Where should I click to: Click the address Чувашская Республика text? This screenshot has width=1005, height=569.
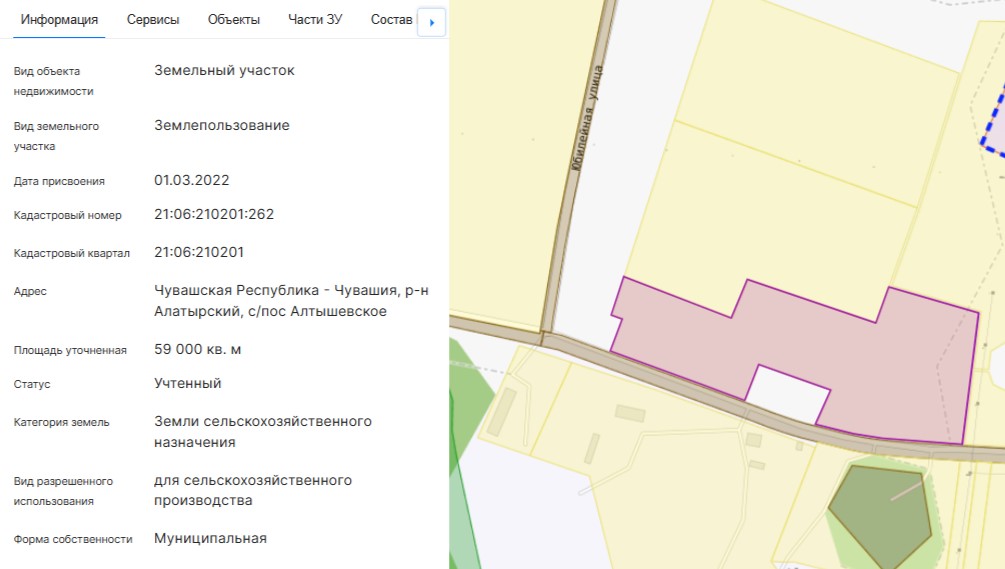[x=291, y=301]
